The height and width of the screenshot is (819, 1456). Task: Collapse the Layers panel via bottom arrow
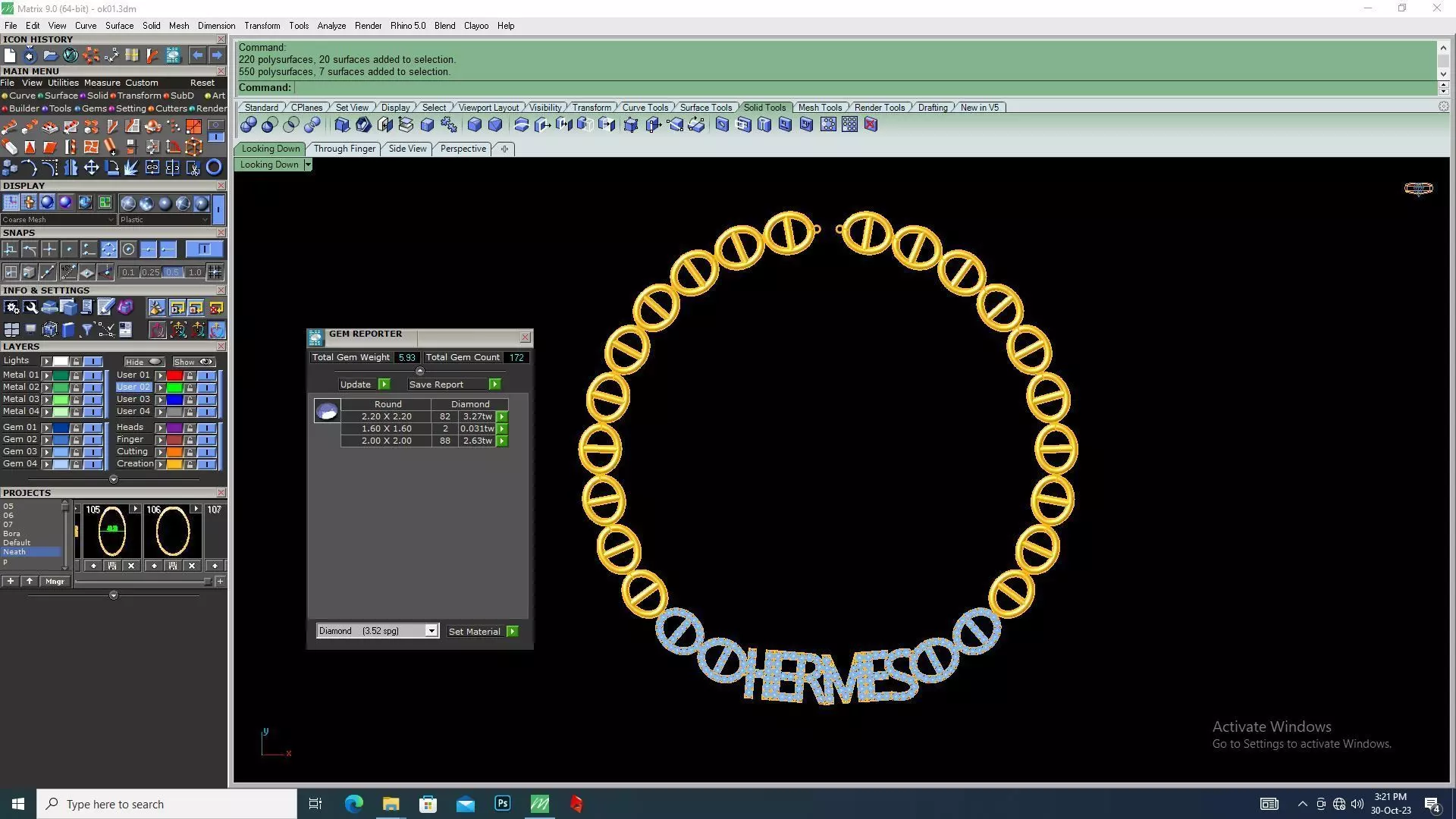click(x=114, y=479)
